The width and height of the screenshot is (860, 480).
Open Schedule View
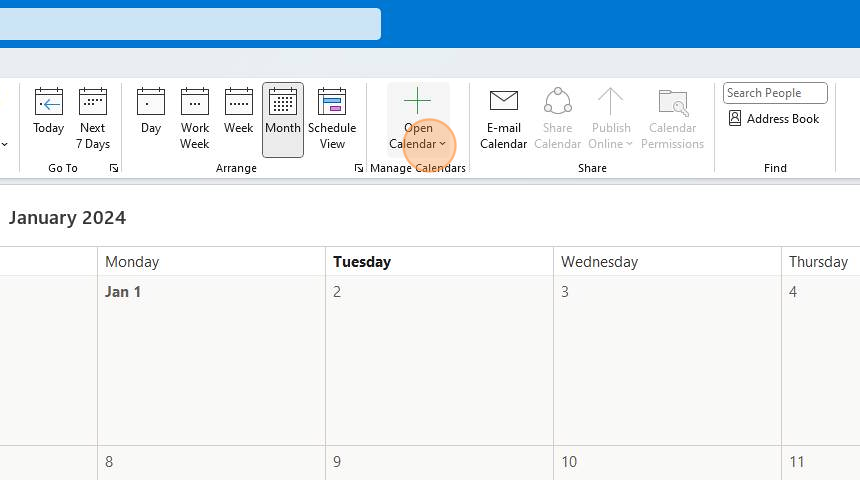point(332,119)
